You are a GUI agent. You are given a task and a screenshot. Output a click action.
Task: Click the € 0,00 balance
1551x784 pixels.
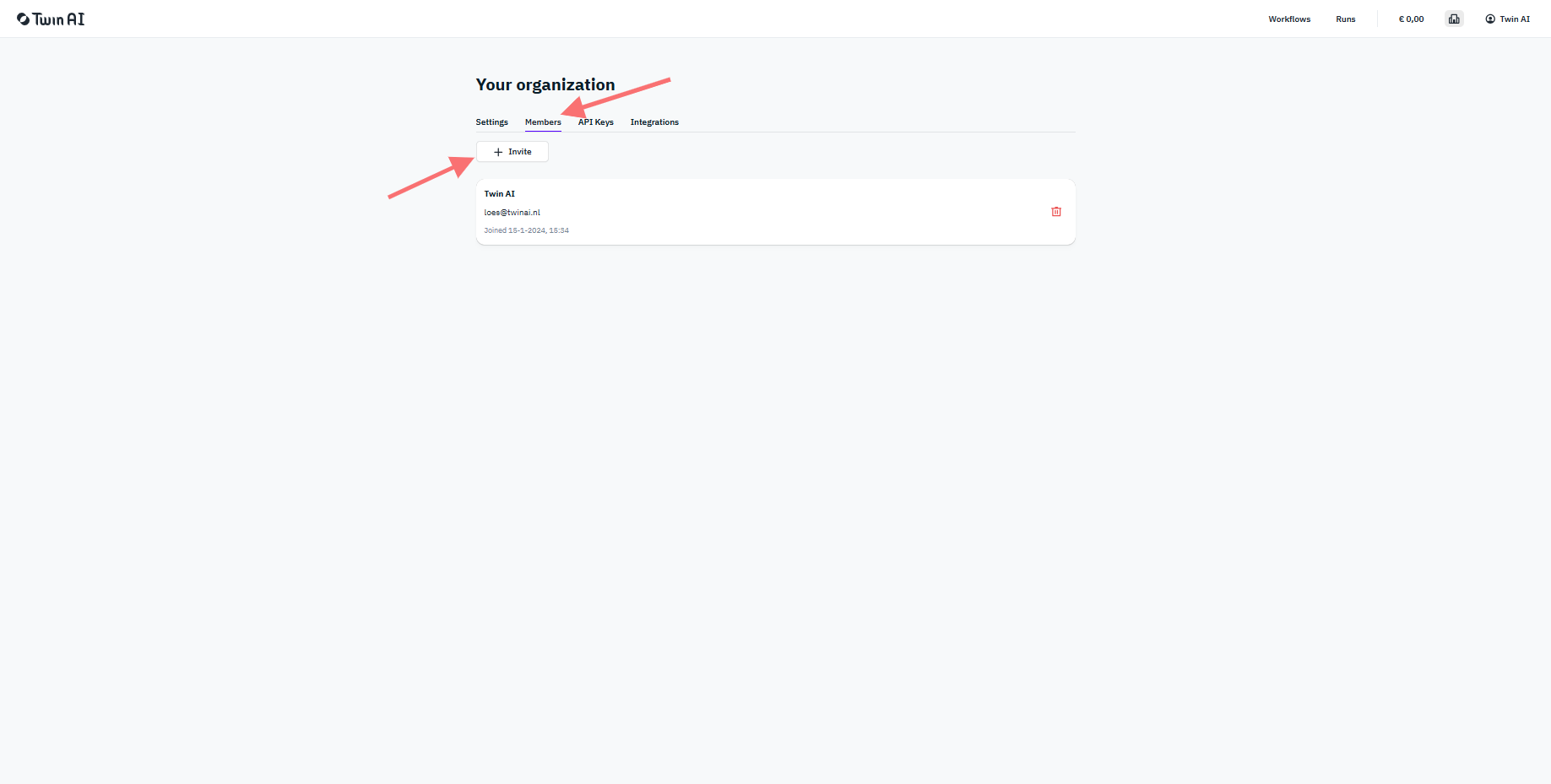click(1411, 19)
